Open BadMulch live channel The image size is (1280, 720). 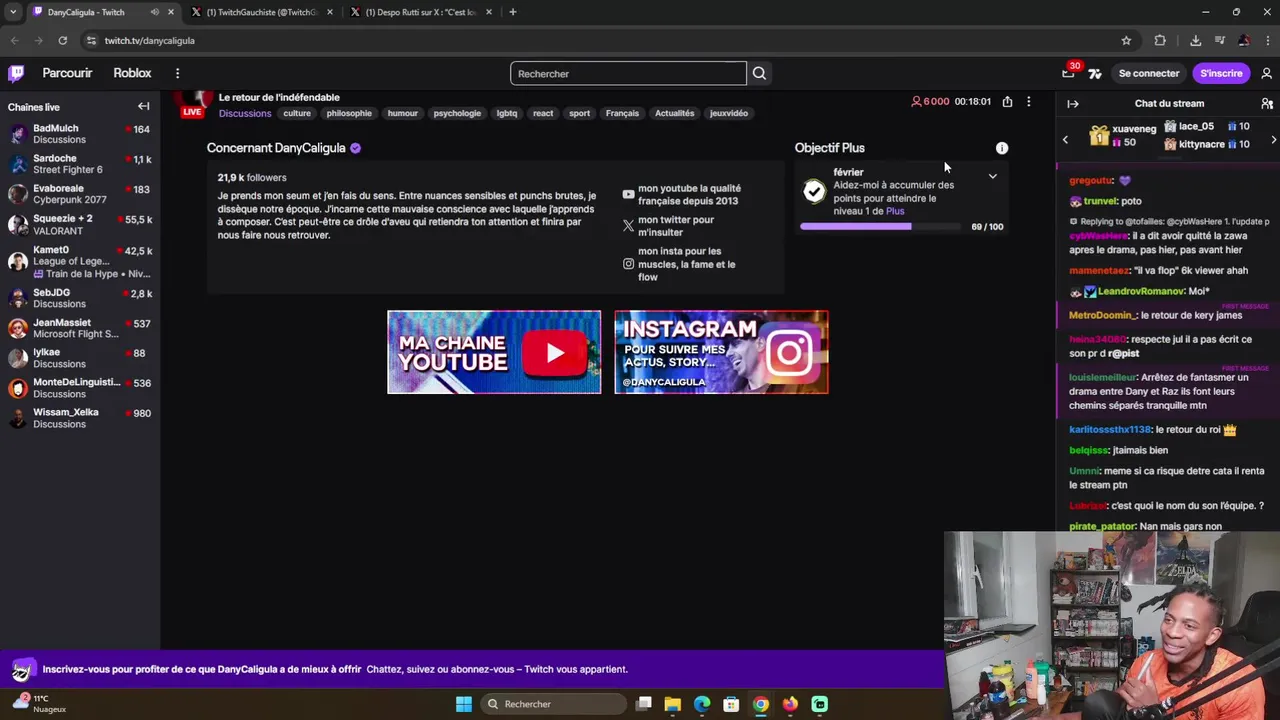[80, 134]
